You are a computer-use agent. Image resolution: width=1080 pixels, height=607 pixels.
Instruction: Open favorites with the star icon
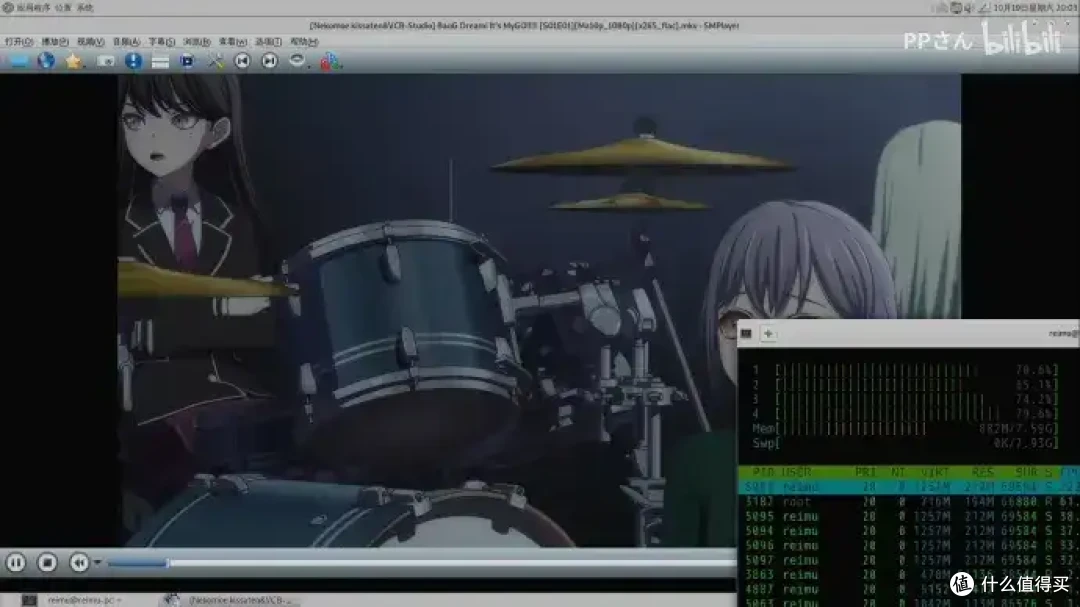(x=73, y=61)
